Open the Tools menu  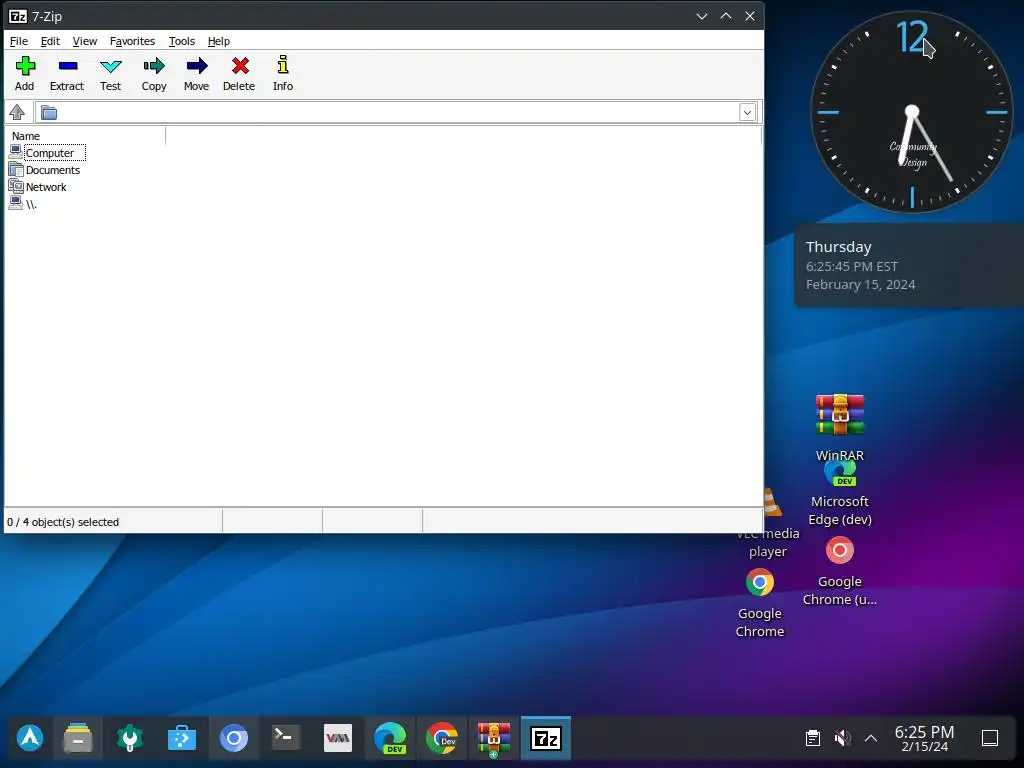(x=182, y=41)
